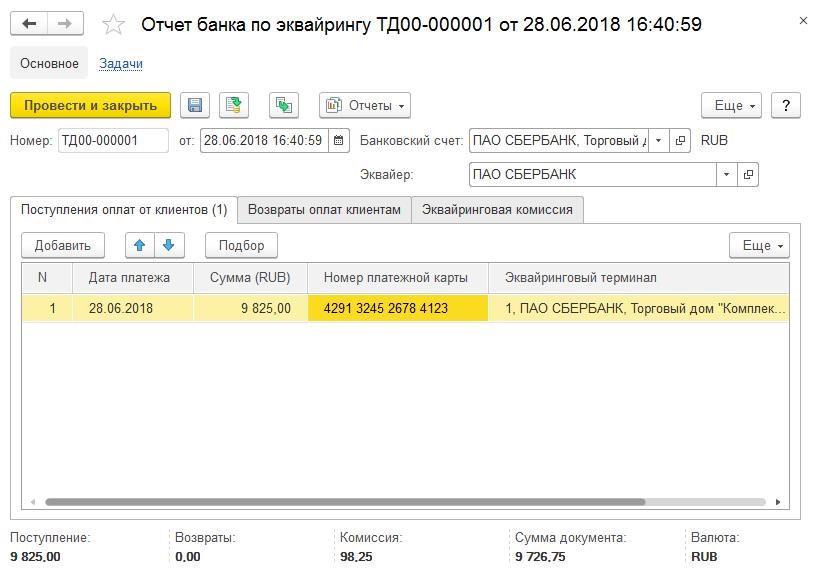Click Сумма документа value 9 726,75
The height and width of the screenshot is (573, 819).
[x=540, y=557]
